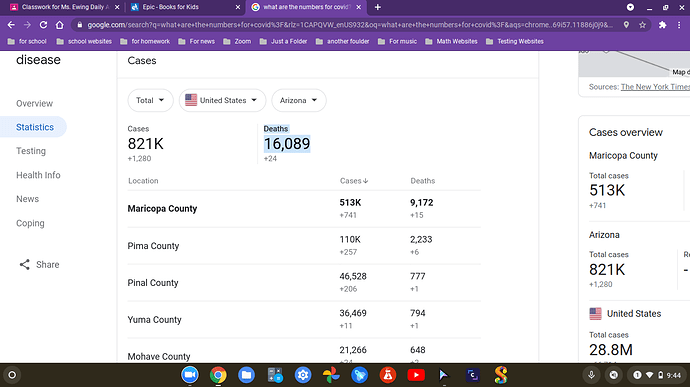Screen dimensions: 690x387
Task: Select Testing in the left sidebar
Action: tap(31, 151)
